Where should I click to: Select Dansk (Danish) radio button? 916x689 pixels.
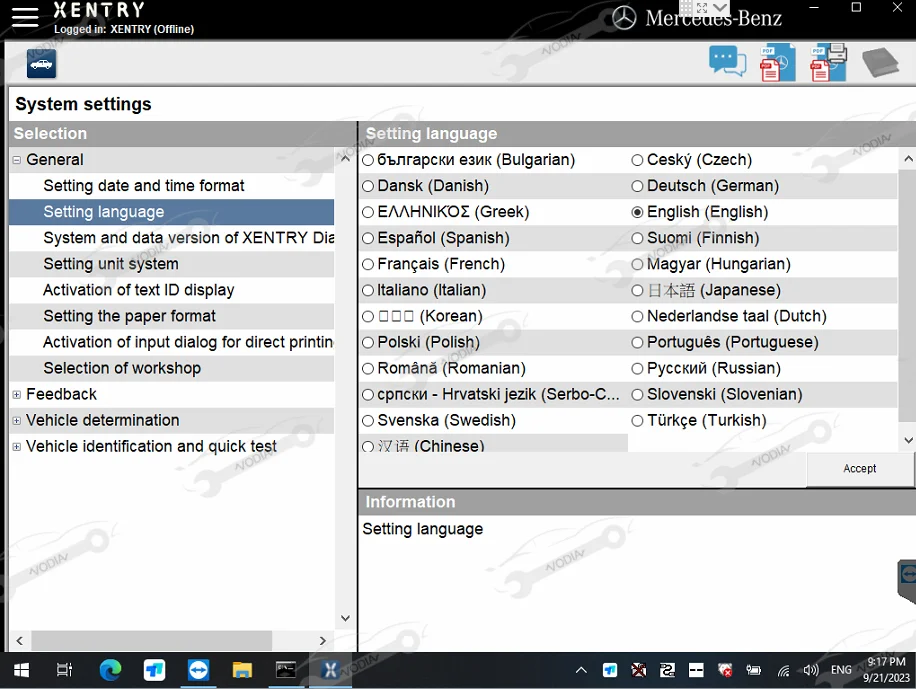(x=368, y=186)
